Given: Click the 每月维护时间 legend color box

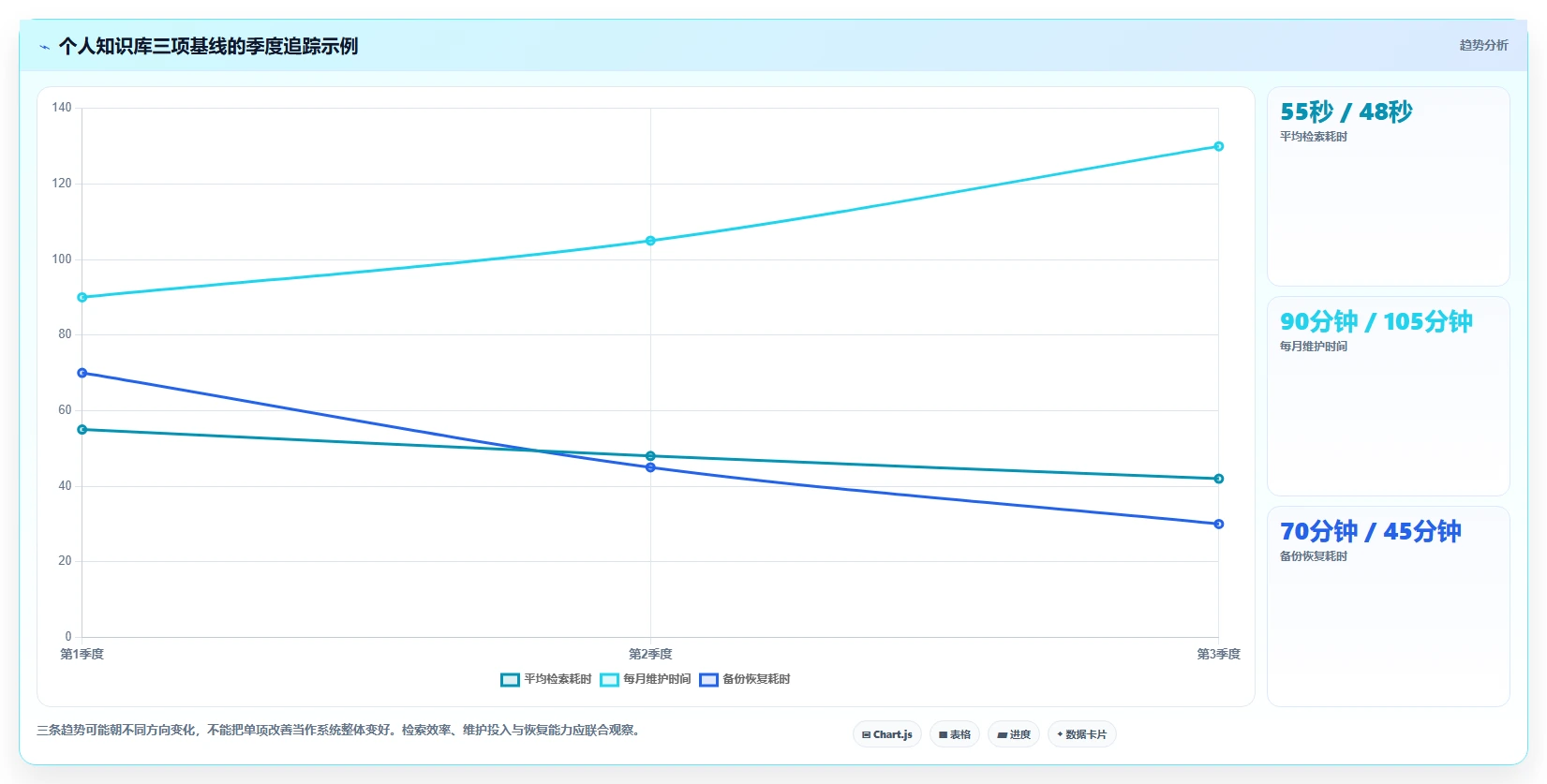Looking at the screenshot, I should 609,680.
